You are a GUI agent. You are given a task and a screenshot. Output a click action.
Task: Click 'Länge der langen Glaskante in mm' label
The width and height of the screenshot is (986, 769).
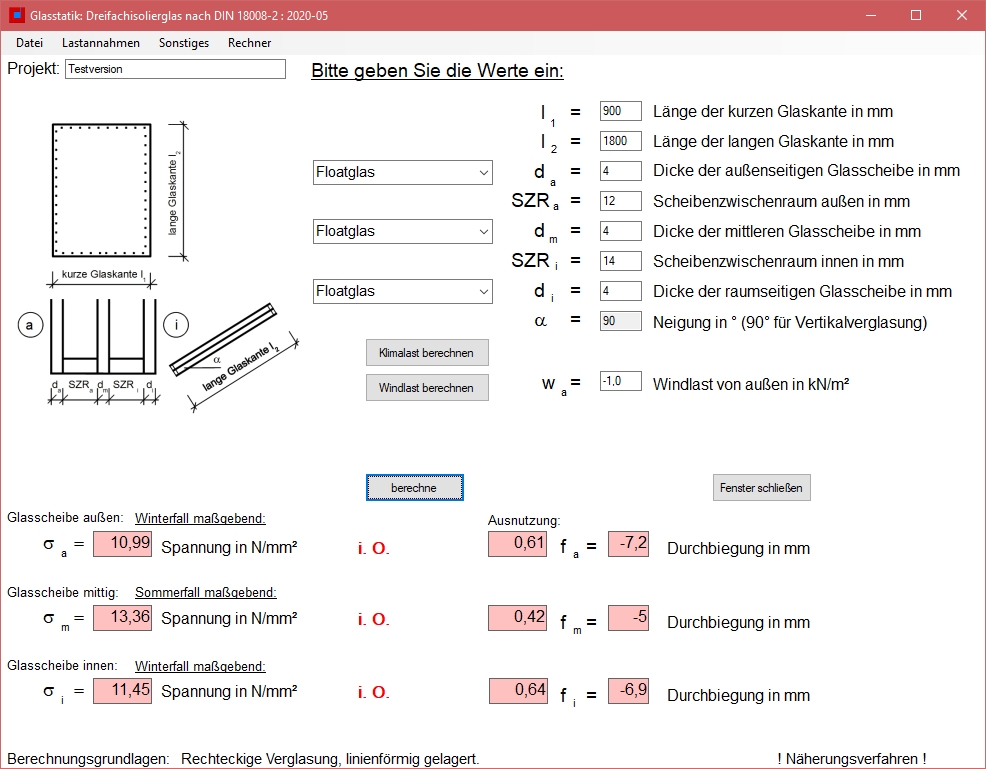773,141
